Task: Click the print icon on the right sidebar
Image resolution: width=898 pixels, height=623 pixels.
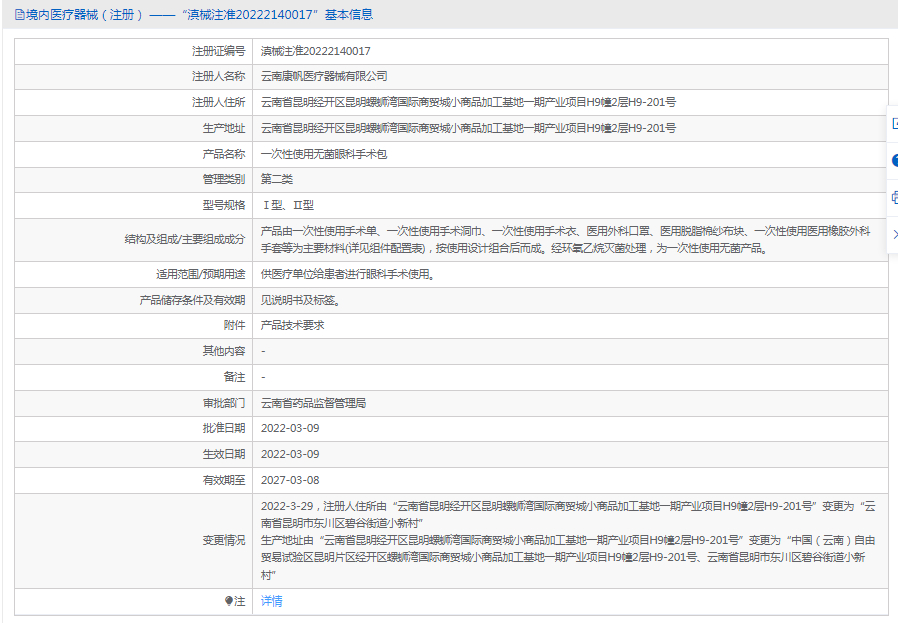Action: (x=894, y=197)
